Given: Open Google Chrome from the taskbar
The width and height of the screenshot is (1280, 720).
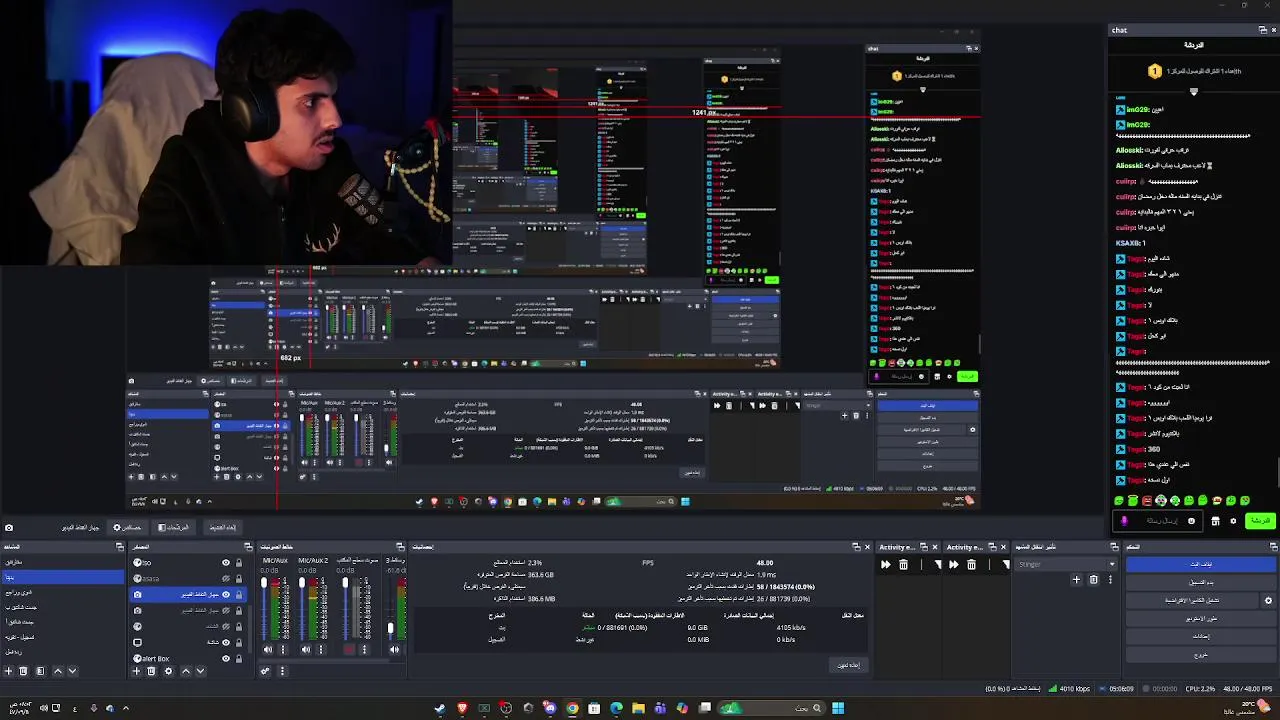Looking at the screenshot, I should [x=572, y=708].
